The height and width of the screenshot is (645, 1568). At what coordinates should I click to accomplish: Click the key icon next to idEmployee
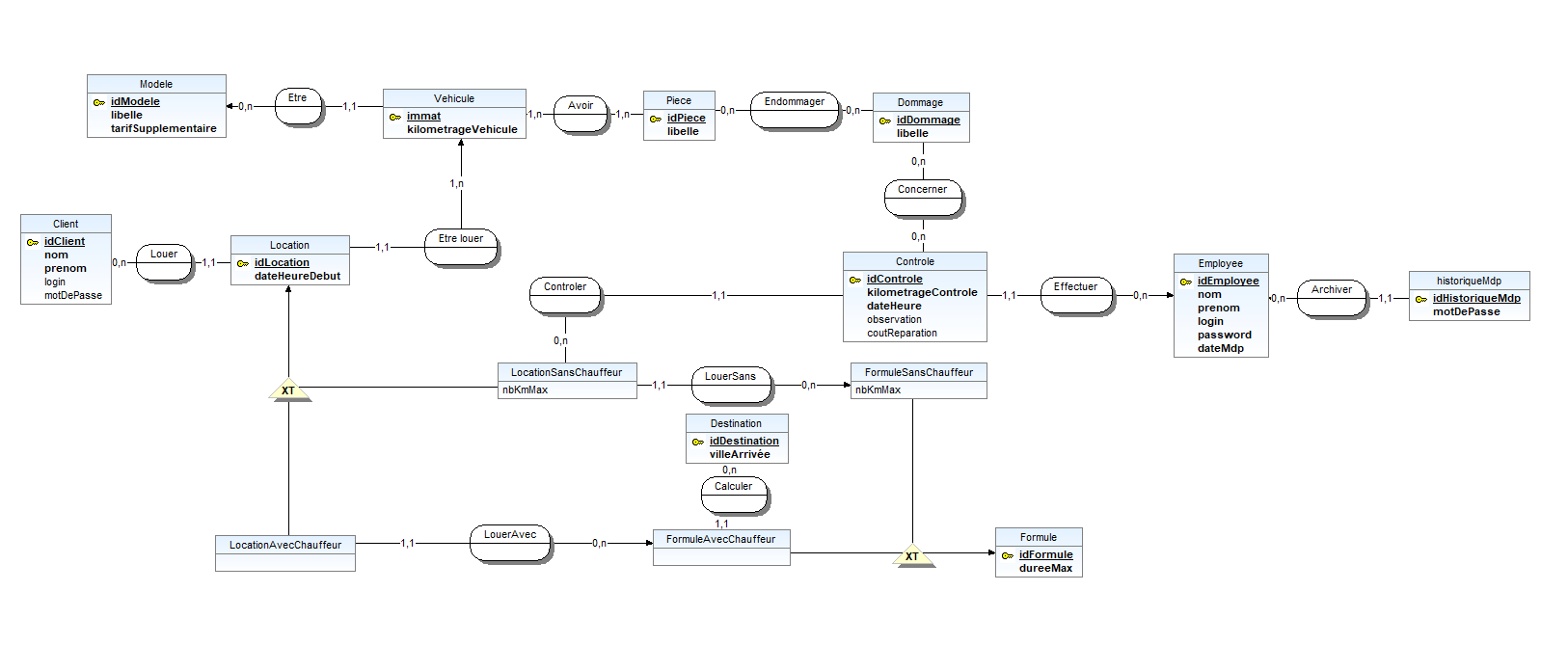click(x=1185, y=282)
